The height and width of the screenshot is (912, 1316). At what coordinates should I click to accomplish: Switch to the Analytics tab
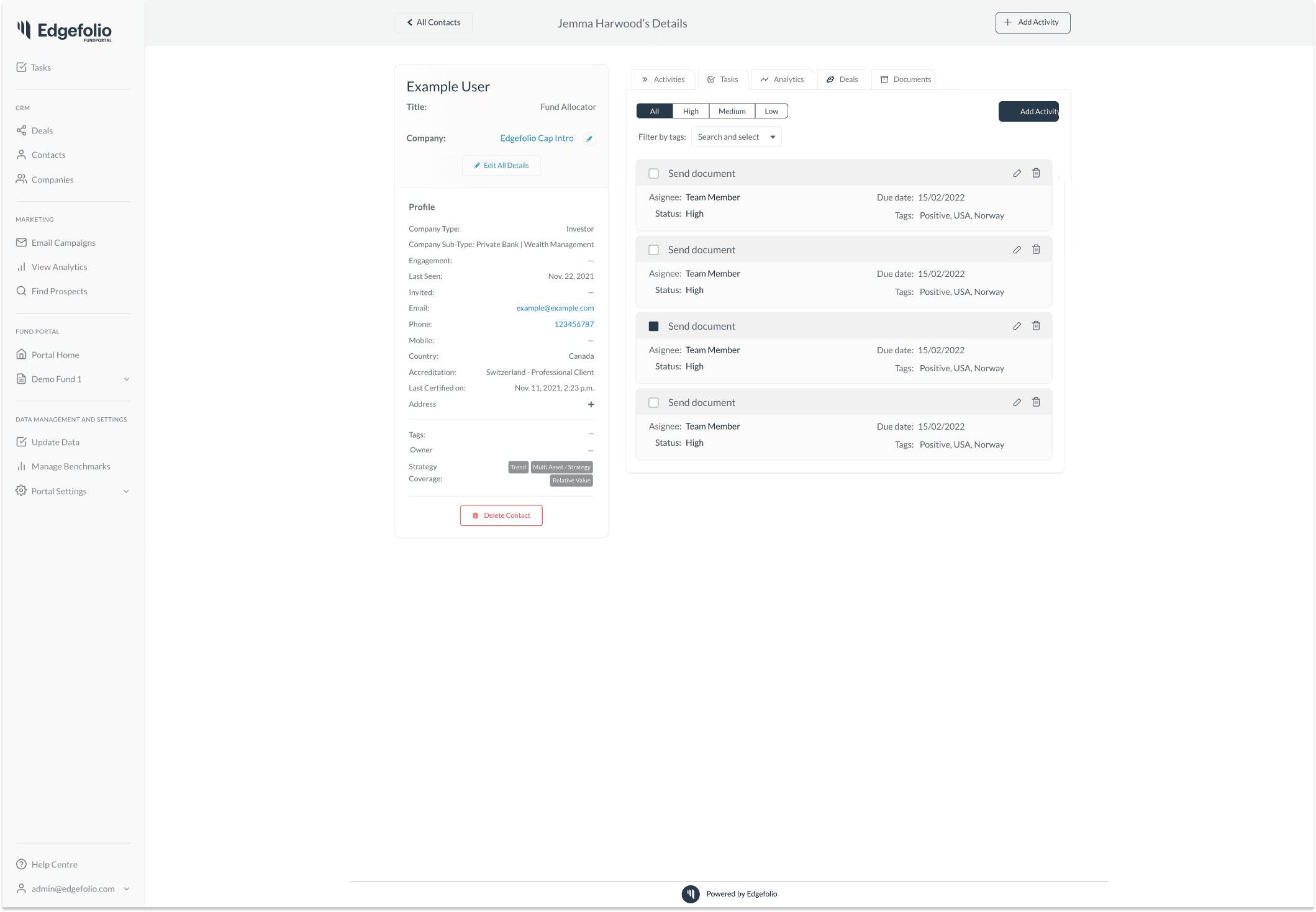click(782, 79)
